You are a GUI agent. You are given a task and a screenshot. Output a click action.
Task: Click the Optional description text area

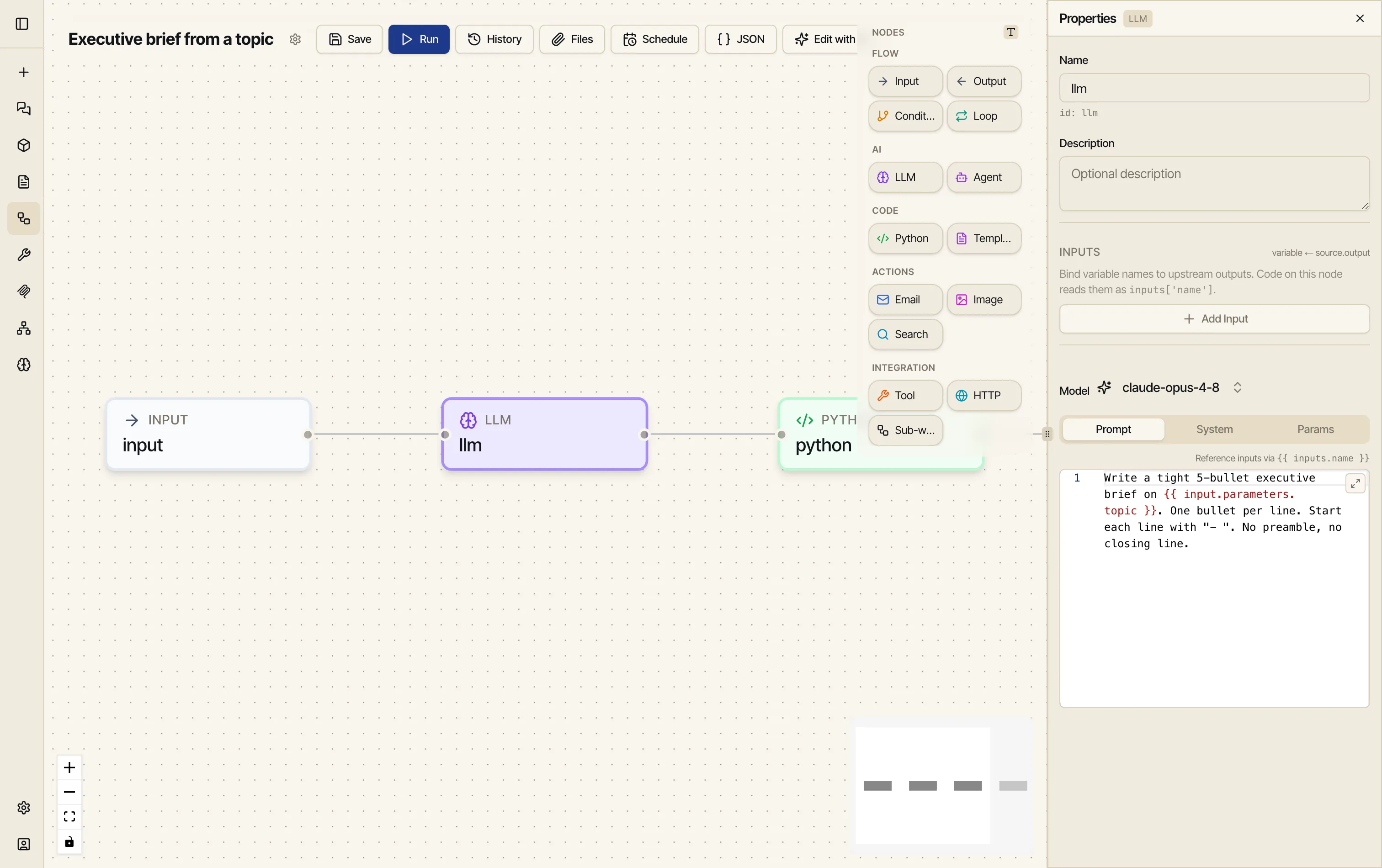coord(1214,184)
